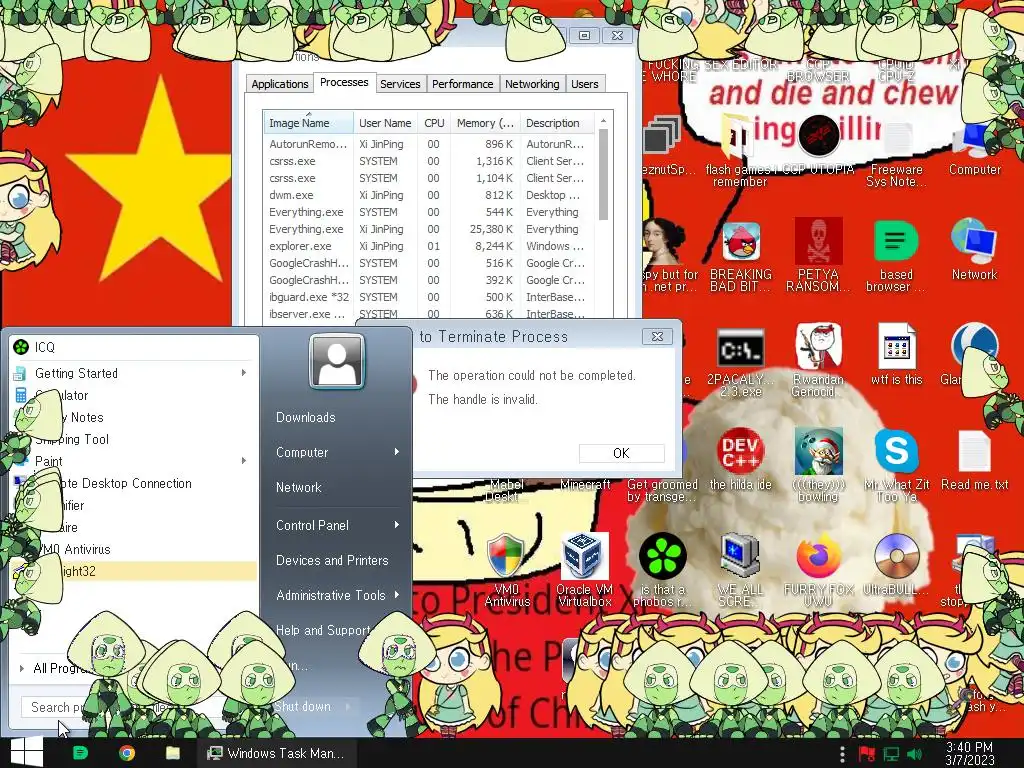Open Devices and Printers
This screenshot has width=1024, height=768.
pos(332,560)
